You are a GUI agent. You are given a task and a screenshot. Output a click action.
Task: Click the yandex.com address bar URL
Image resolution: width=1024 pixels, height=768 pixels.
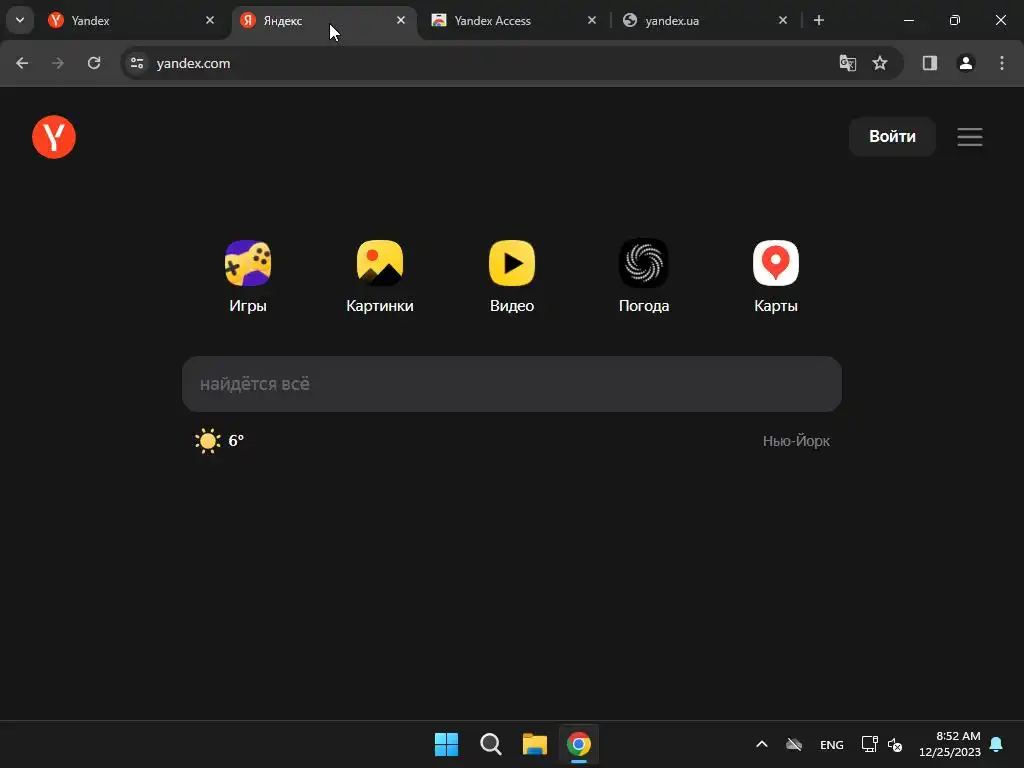click(193, 63)
